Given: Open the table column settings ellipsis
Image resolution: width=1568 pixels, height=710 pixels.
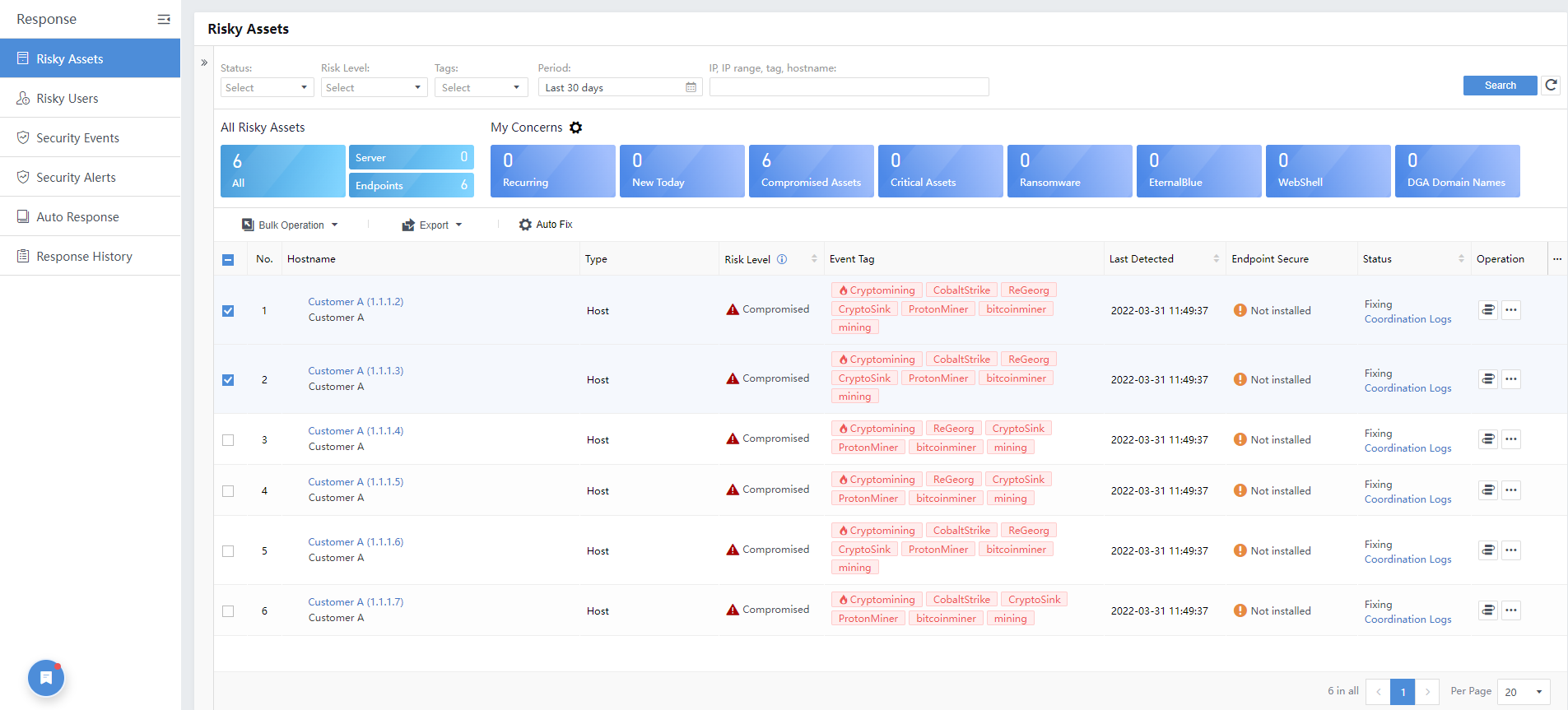Looking at the screenshot, I should tap(1557, 259).
